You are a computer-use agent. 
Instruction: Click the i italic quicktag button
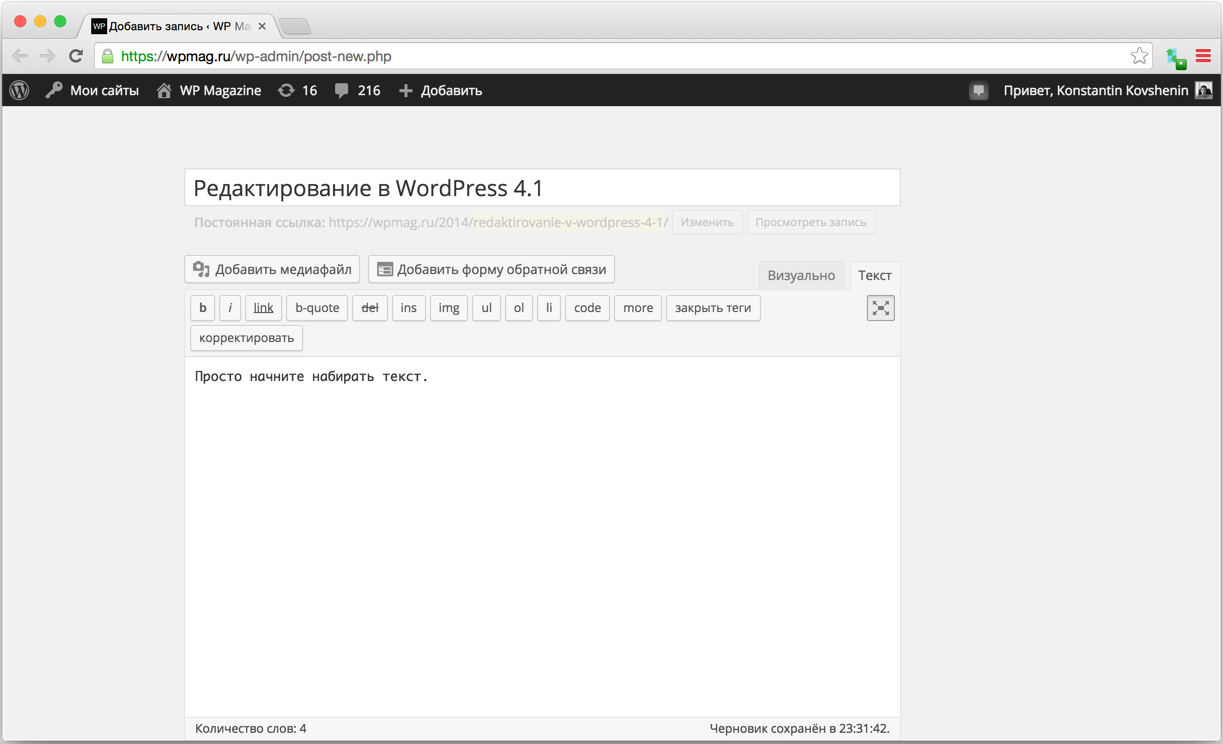pyautogui.click(x=230, y=308)
